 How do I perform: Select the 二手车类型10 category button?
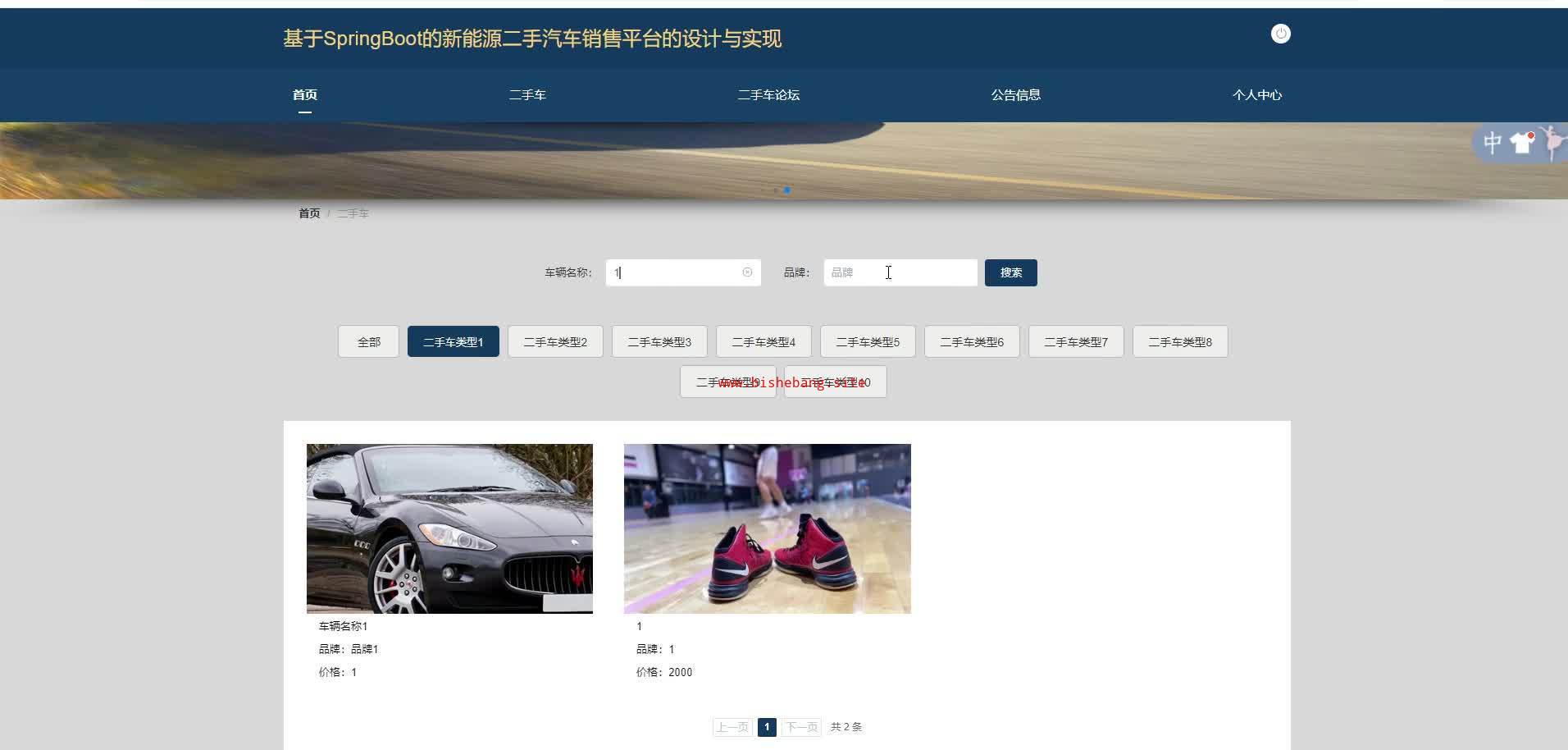coord(836,382)
